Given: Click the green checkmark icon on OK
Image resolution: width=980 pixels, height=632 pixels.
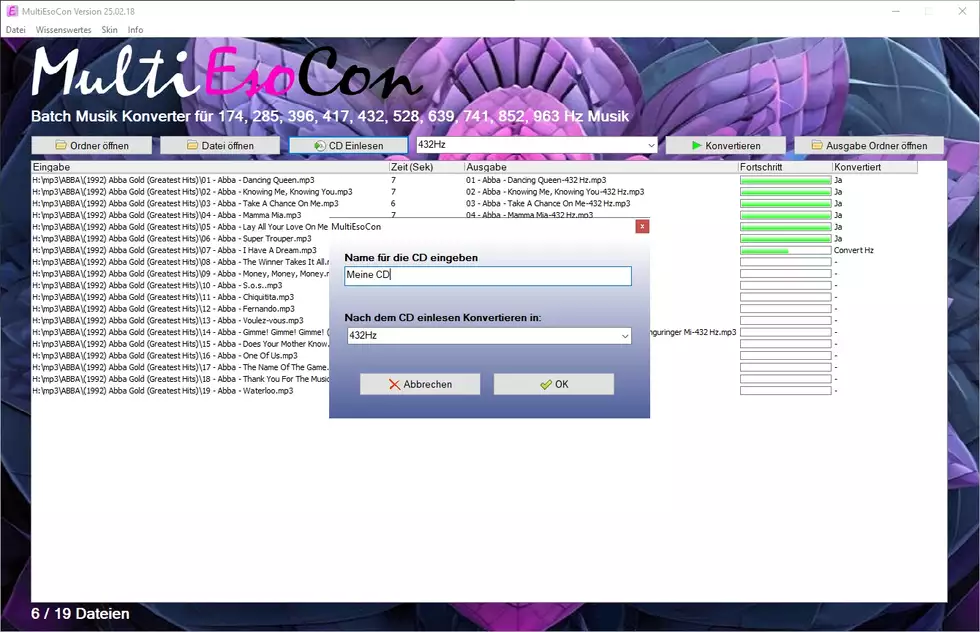Looking at the screenshot, I should point(546,384).
